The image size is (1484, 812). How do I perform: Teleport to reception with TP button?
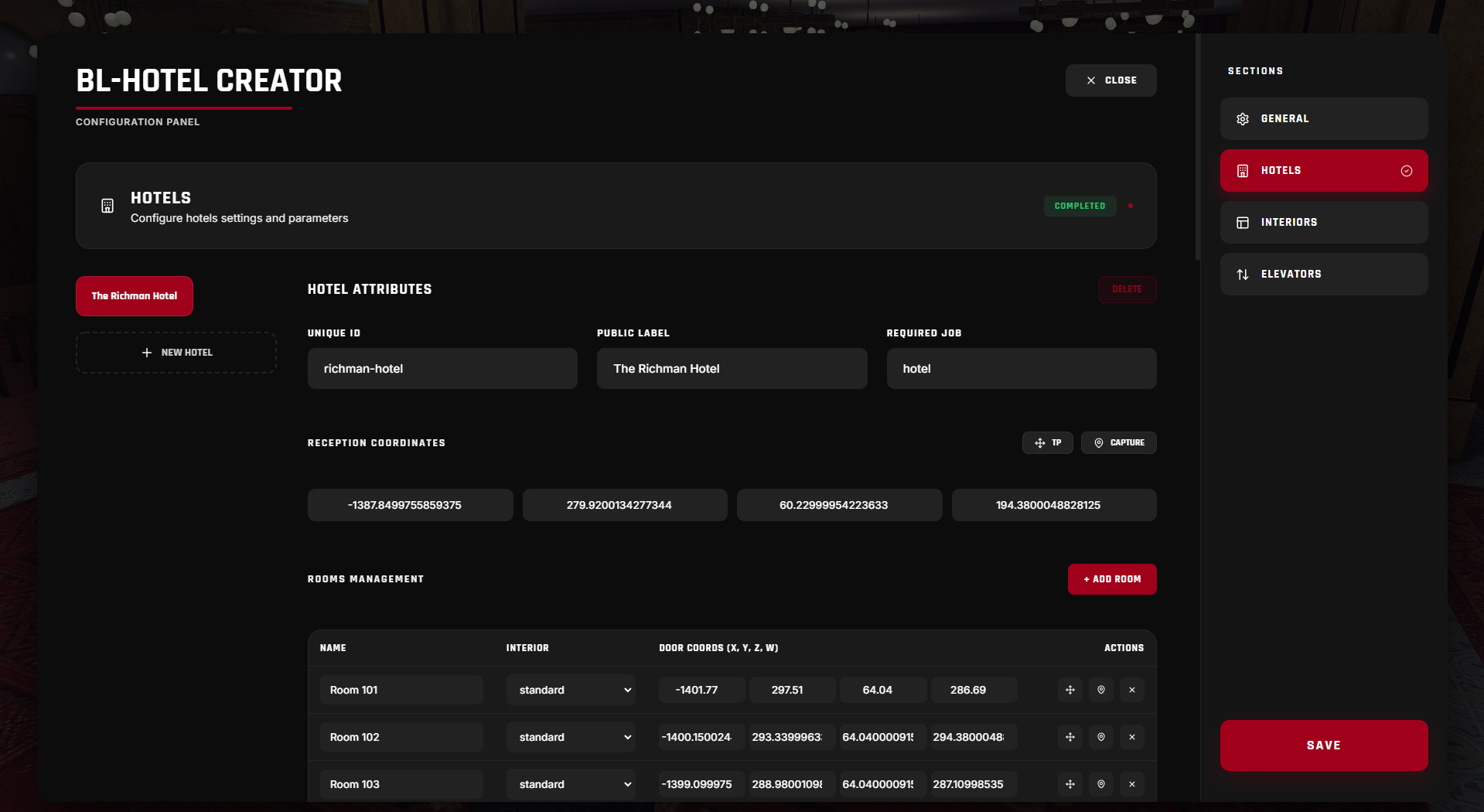click(1047, 442)
